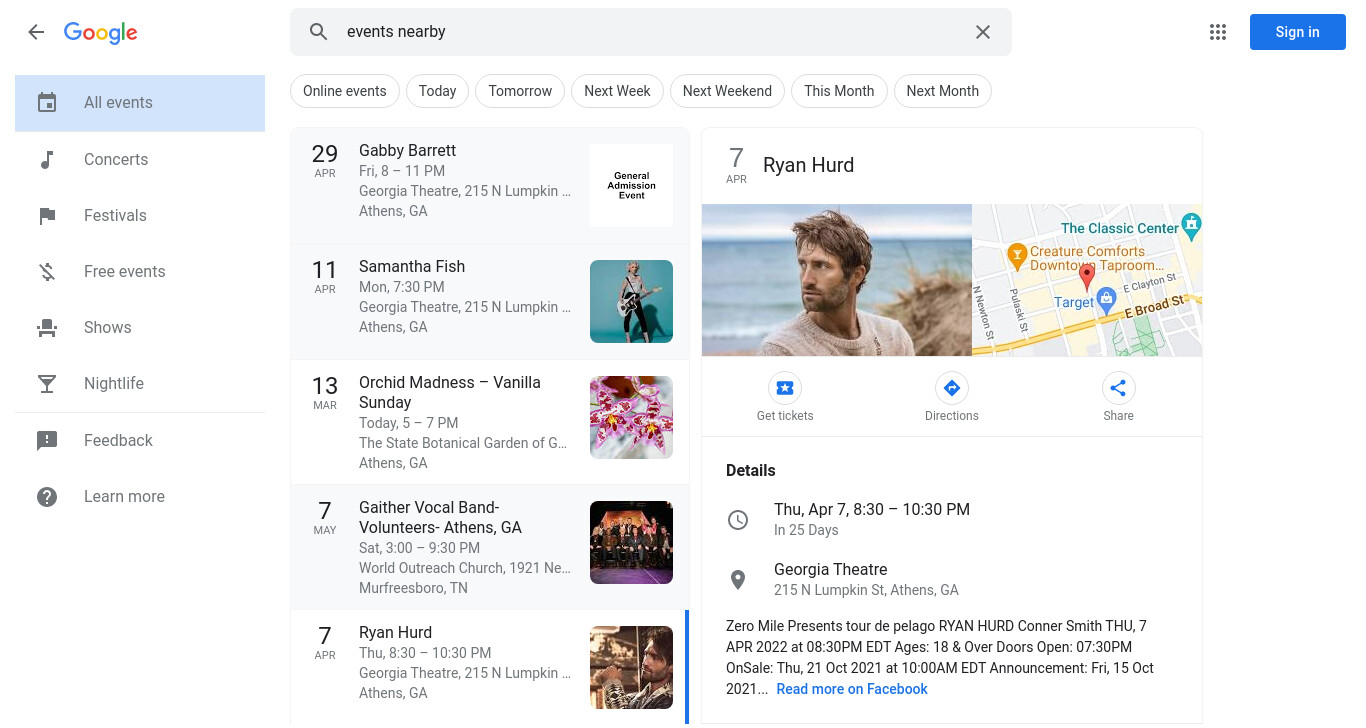Click the Target store marker on map

click(1106, 298)
